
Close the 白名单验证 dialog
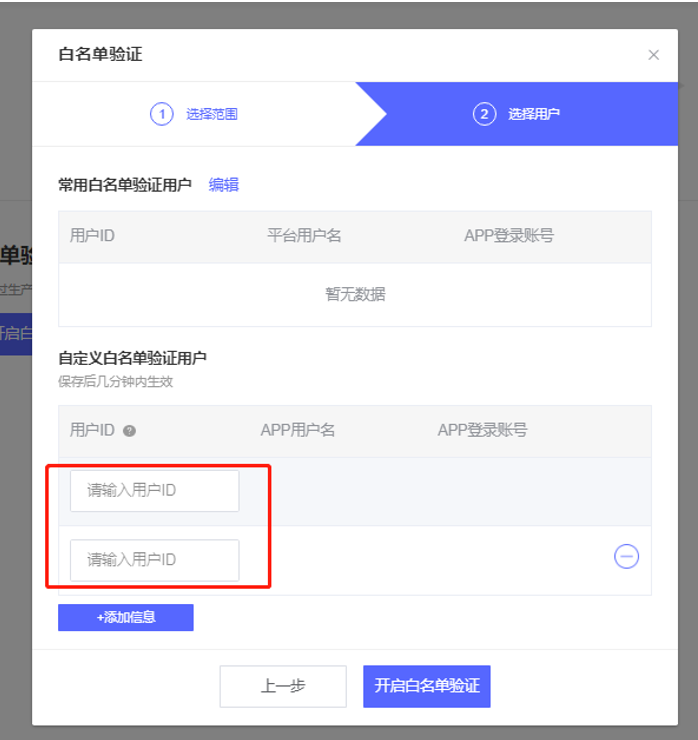[654, 55]
